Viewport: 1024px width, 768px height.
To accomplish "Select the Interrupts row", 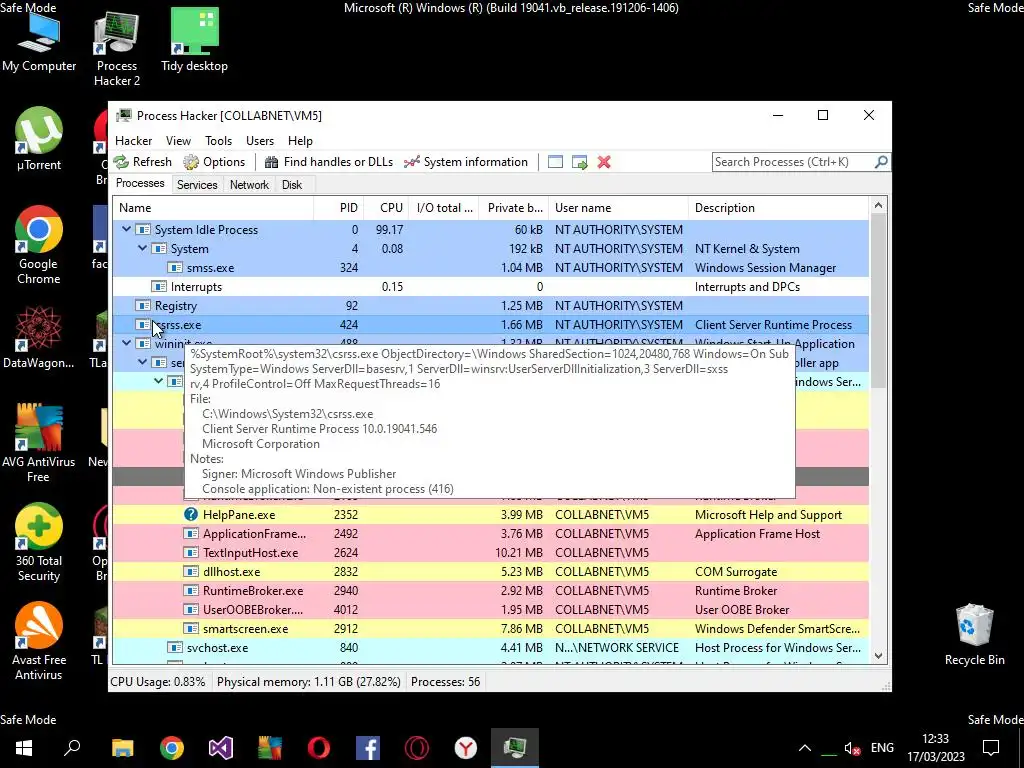I will (490, 287).
